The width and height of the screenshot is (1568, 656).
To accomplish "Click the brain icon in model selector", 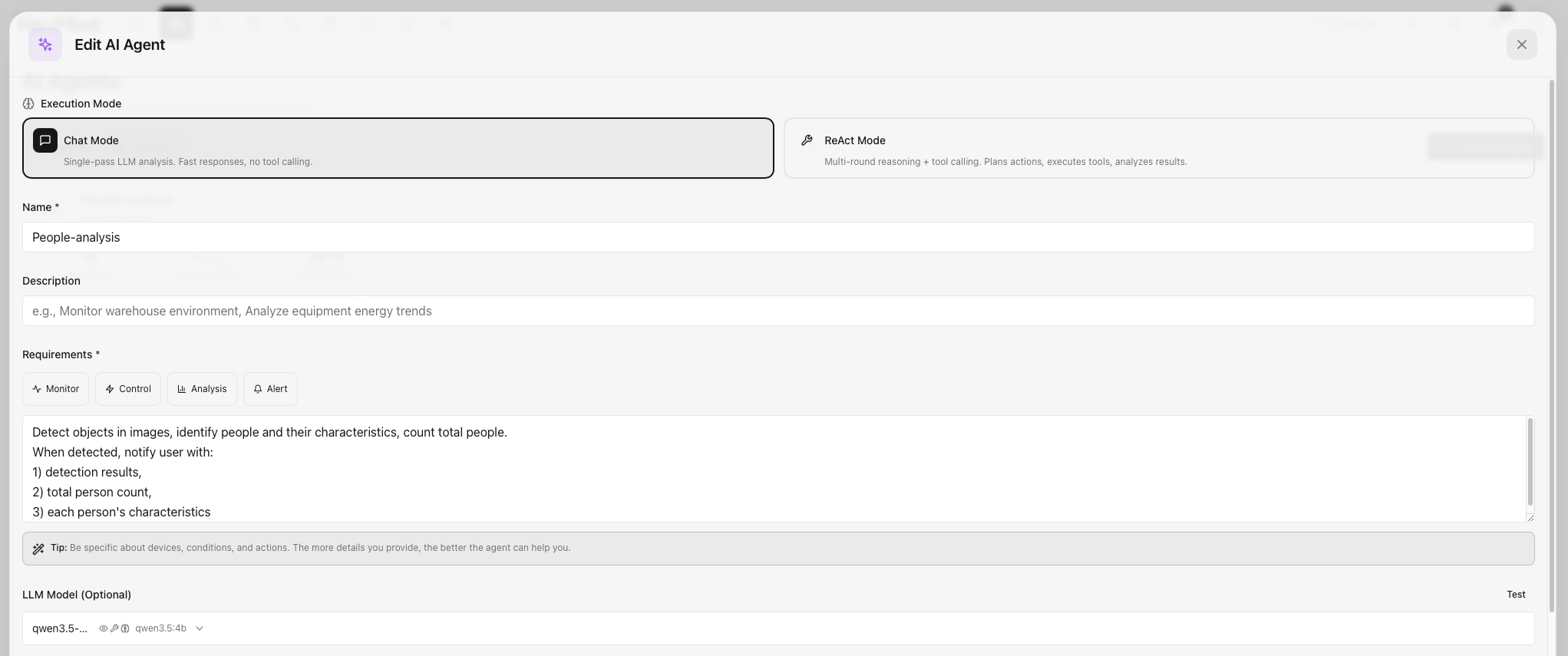I will [x=125, y=628].
